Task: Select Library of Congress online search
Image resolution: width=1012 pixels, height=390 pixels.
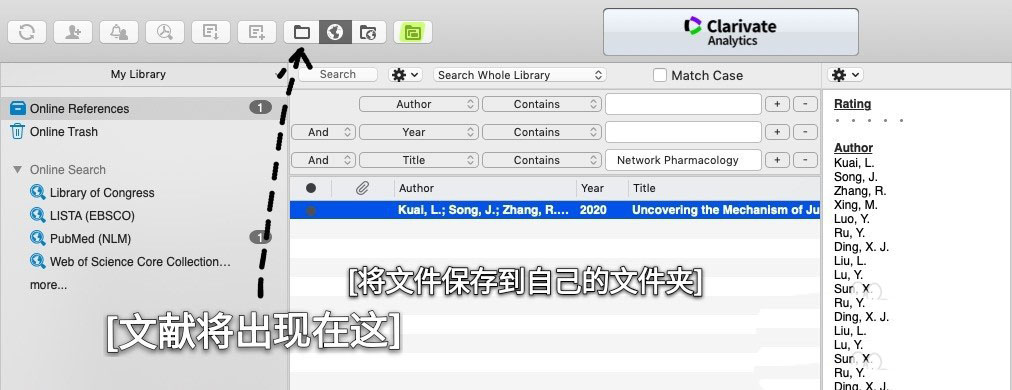Action: coord(102,192)
